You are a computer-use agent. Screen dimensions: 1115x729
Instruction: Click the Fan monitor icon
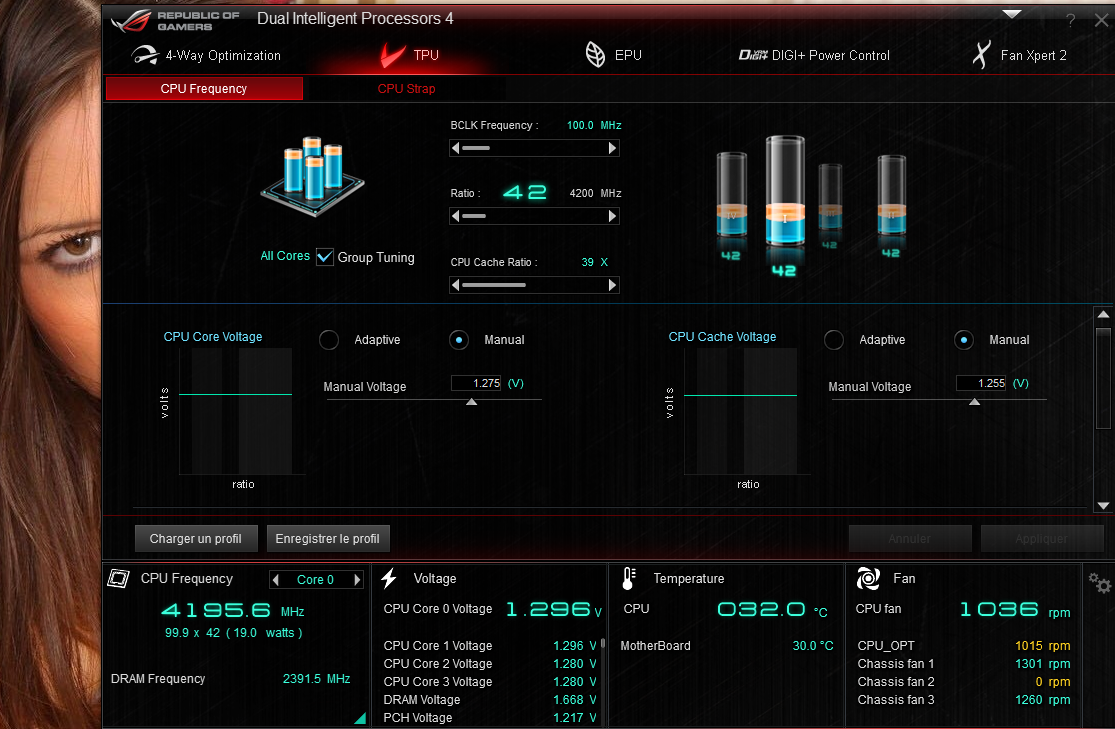[x=868, y=579]
